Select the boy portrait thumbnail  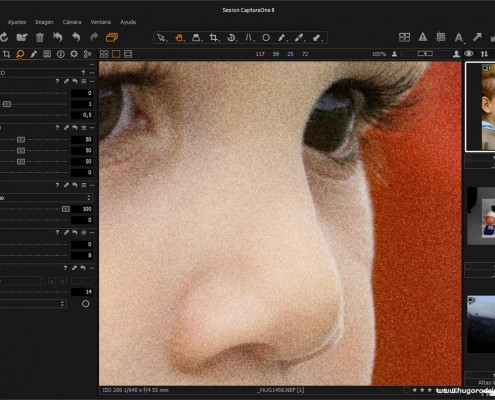pos(481,107)
